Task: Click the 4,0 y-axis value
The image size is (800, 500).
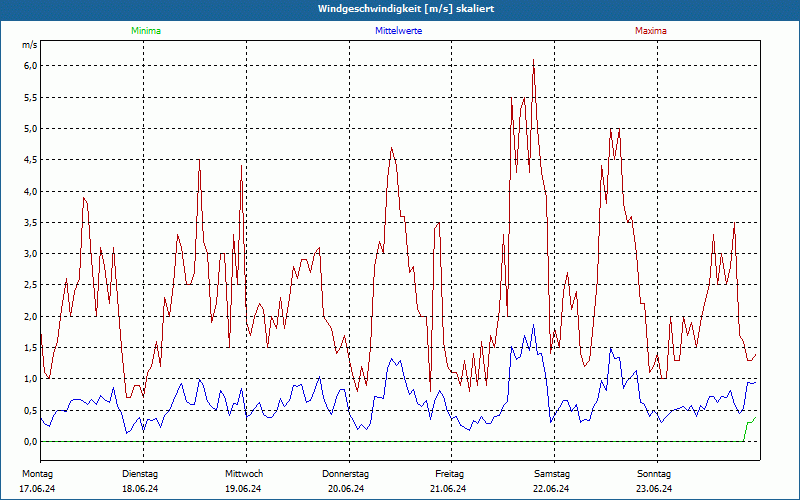Action: point(31,191)
